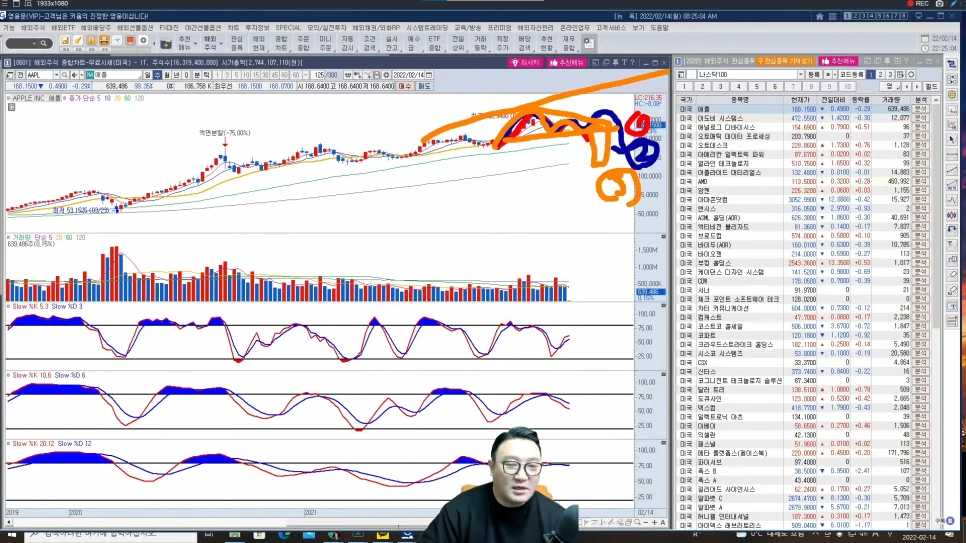Collapse the 거래량 volume panel corner toggle
The height and width of the screenshot is (543, 966).
pos(664,237)
